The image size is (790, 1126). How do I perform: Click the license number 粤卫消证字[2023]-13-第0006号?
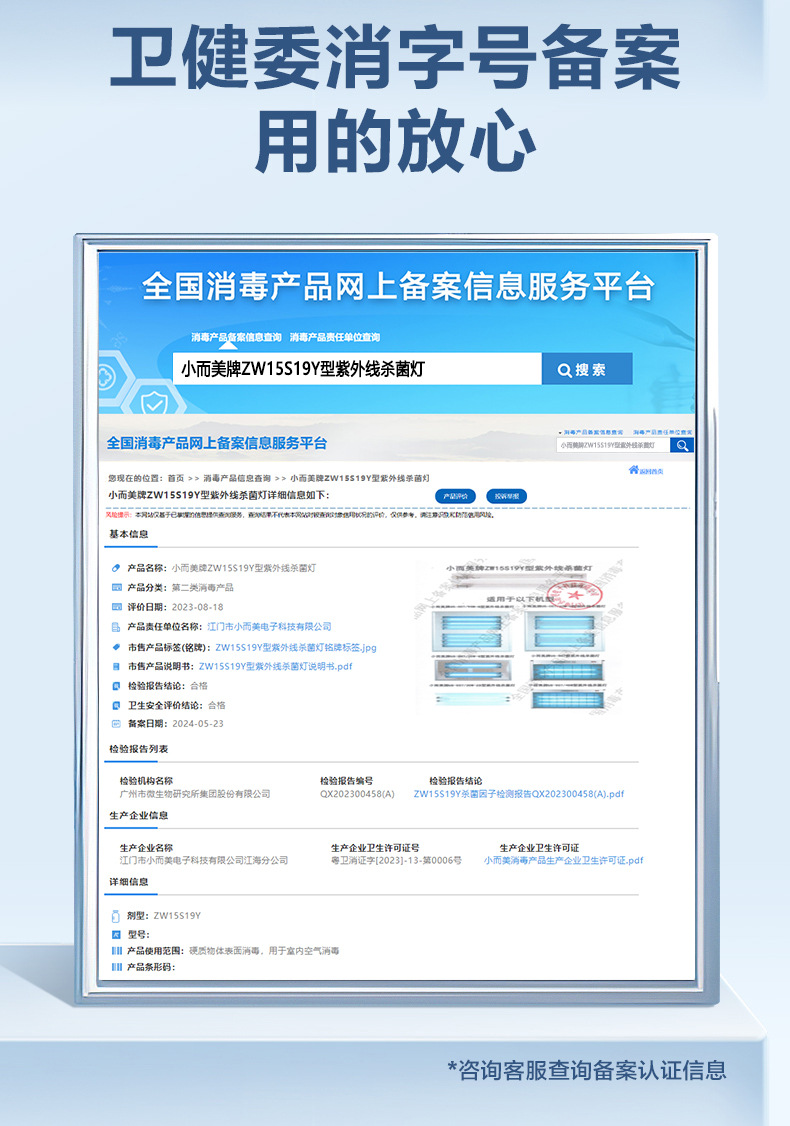396,860
